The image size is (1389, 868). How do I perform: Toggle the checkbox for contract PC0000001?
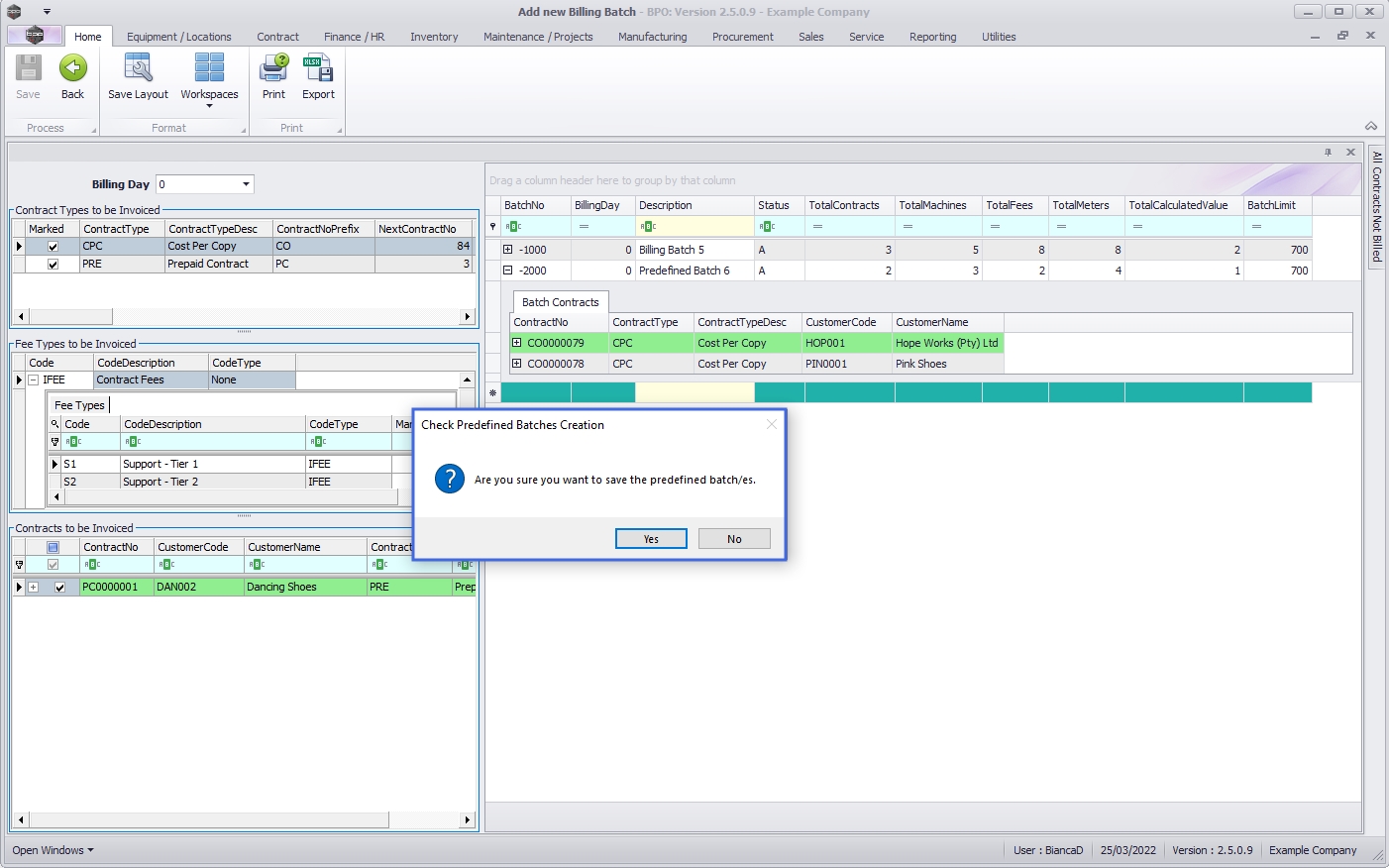59,588
